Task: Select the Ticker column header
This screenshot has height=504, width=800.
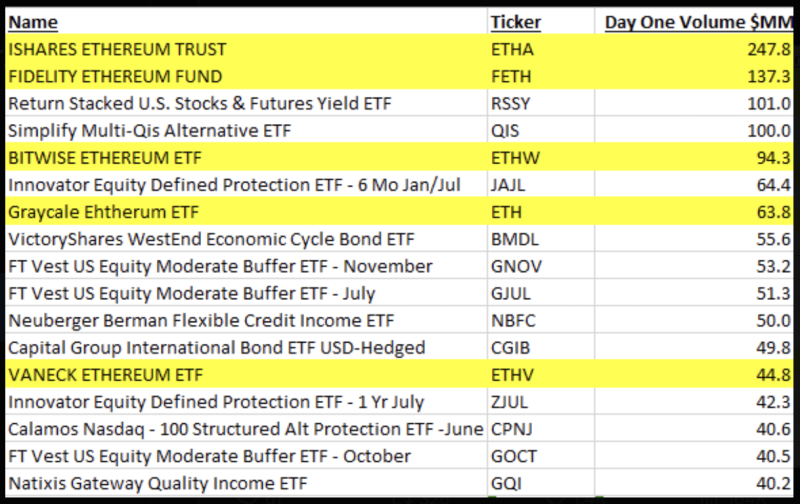Action: 541,22
